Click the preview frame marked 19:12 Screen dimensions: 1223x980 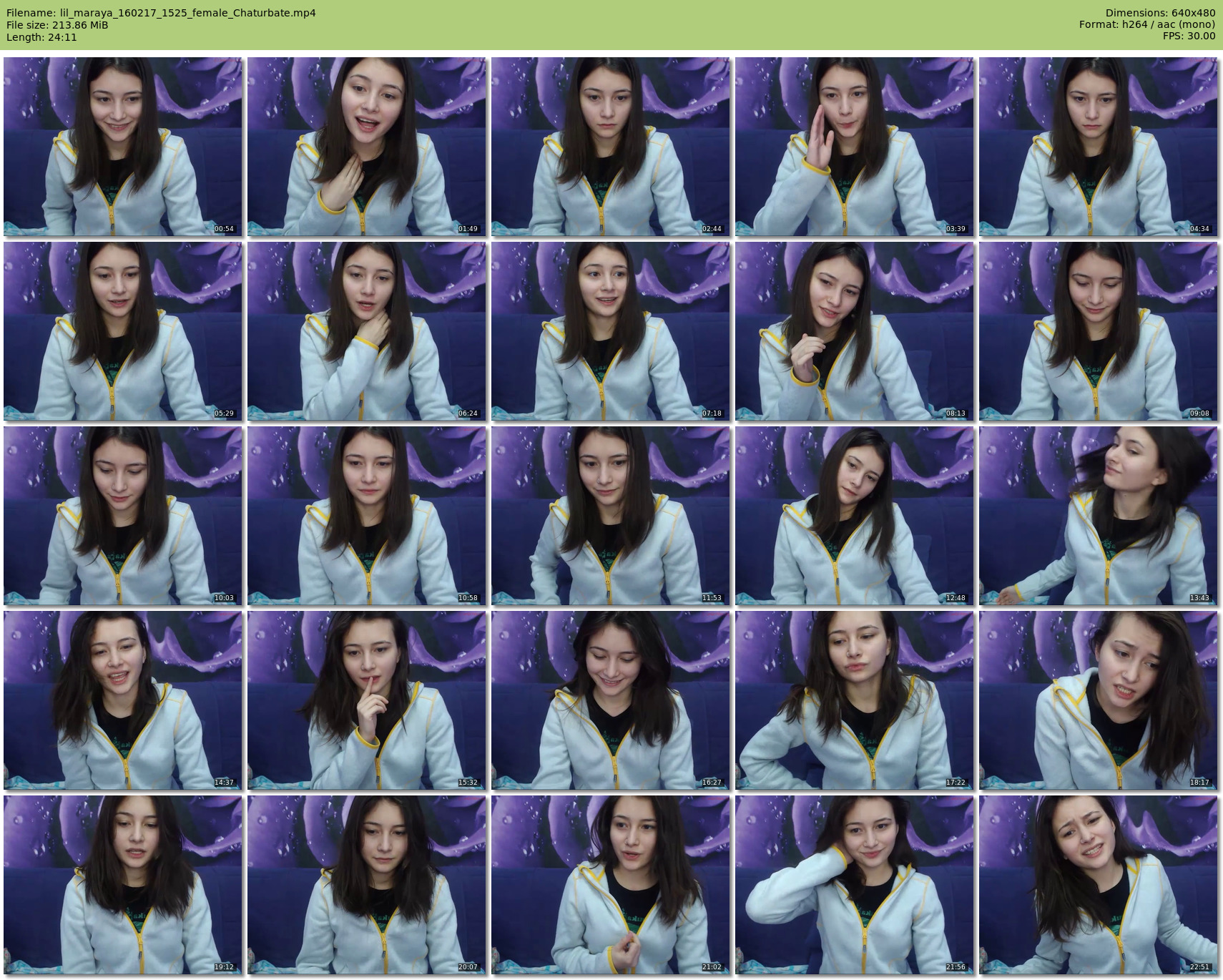pos(122,885)
